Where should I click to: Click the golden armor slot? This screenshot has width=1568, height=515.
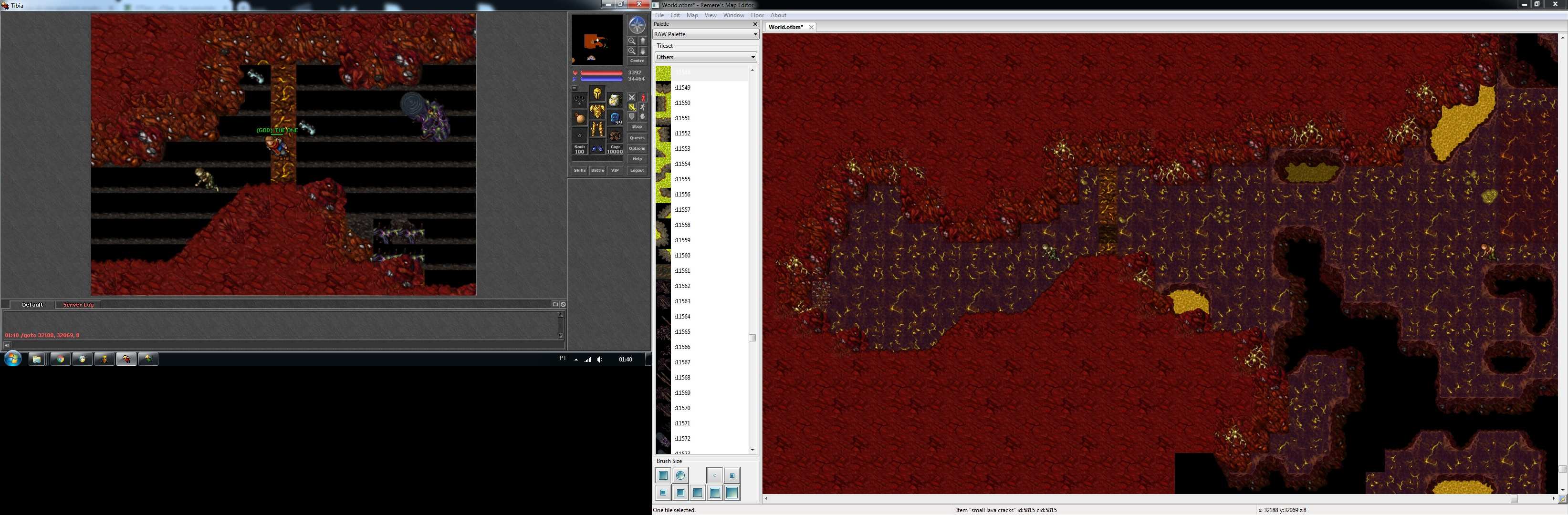point(598,111)
